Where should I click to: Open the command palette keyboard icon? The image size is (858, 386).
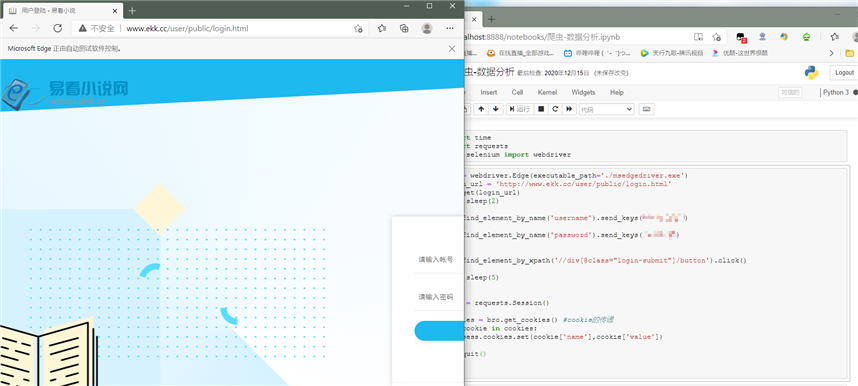pyautogui.click(x=646, y=109)
